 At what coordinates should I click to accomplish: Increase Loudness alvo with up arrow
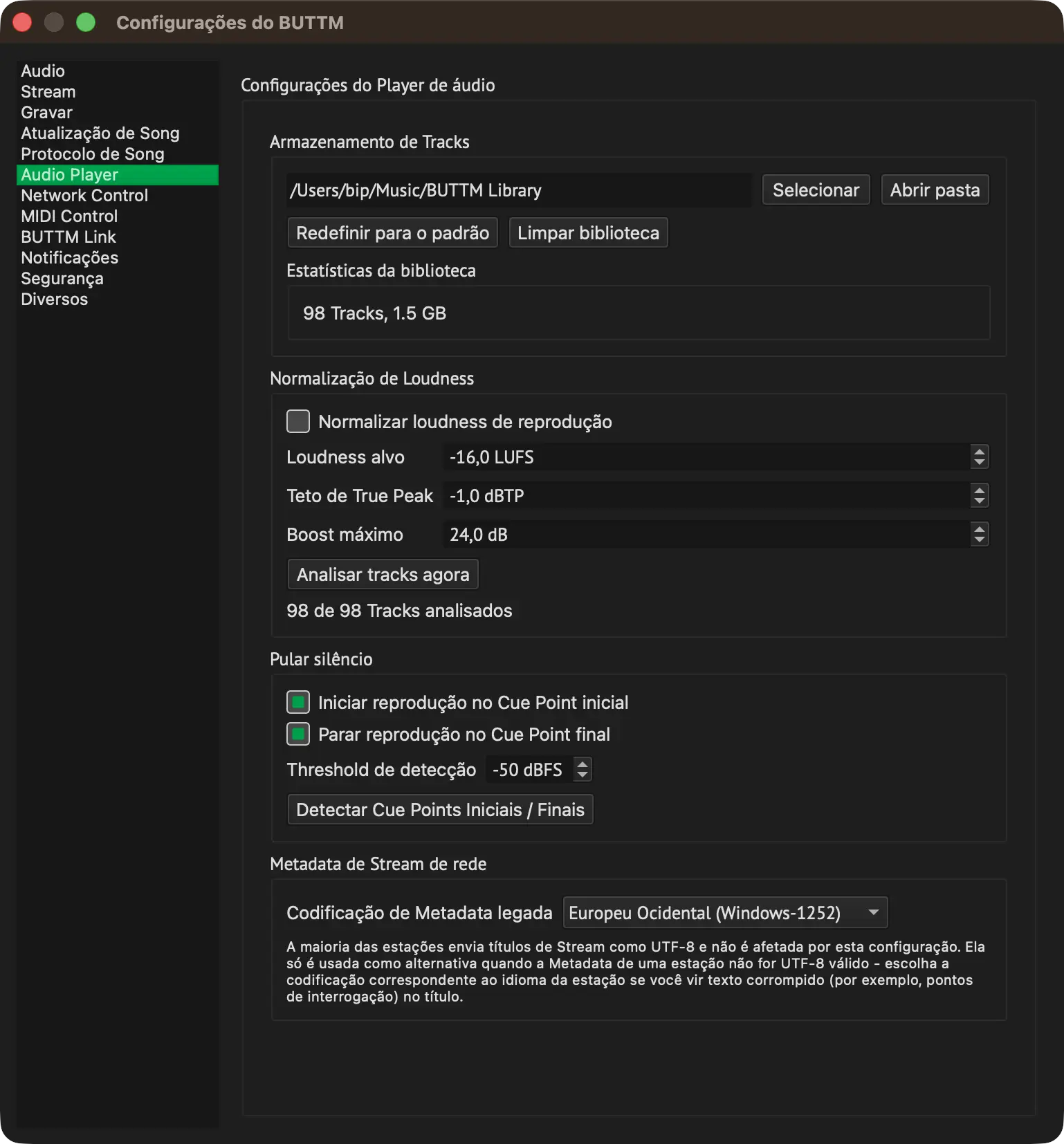(x=979, y=451)
